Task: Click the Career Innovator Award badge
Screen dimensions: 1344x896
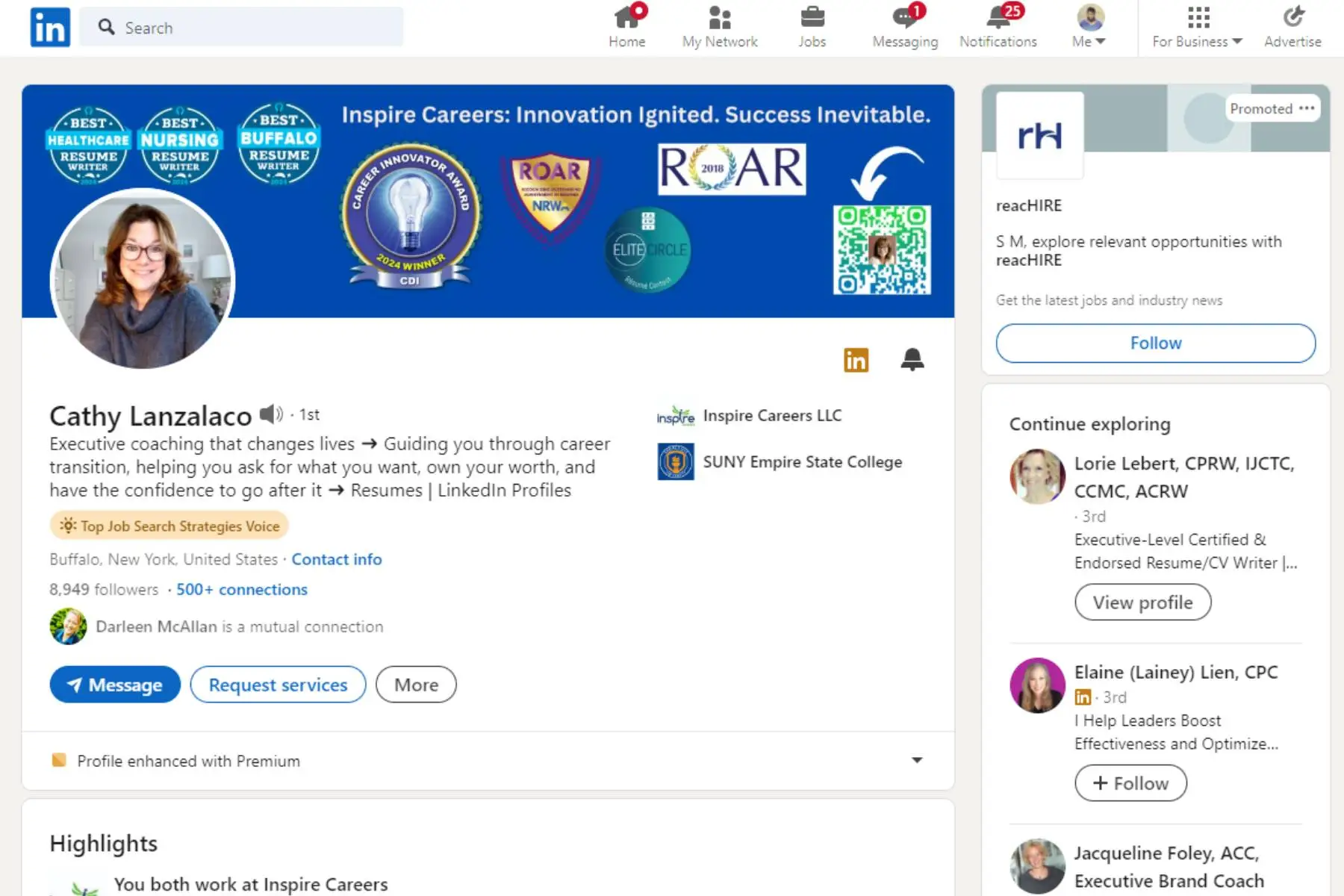Action: tap(410, 217)
